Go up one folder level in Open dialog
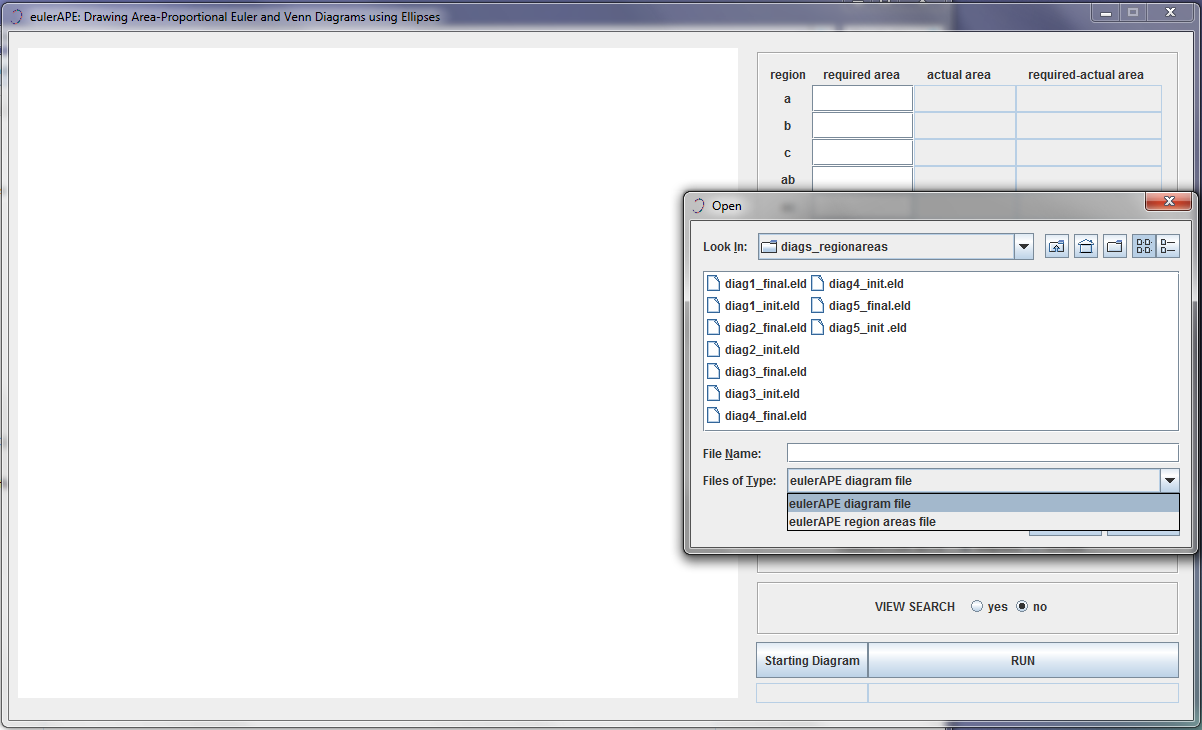This screenshot has height=730, width=1202. coord(1057,247)
